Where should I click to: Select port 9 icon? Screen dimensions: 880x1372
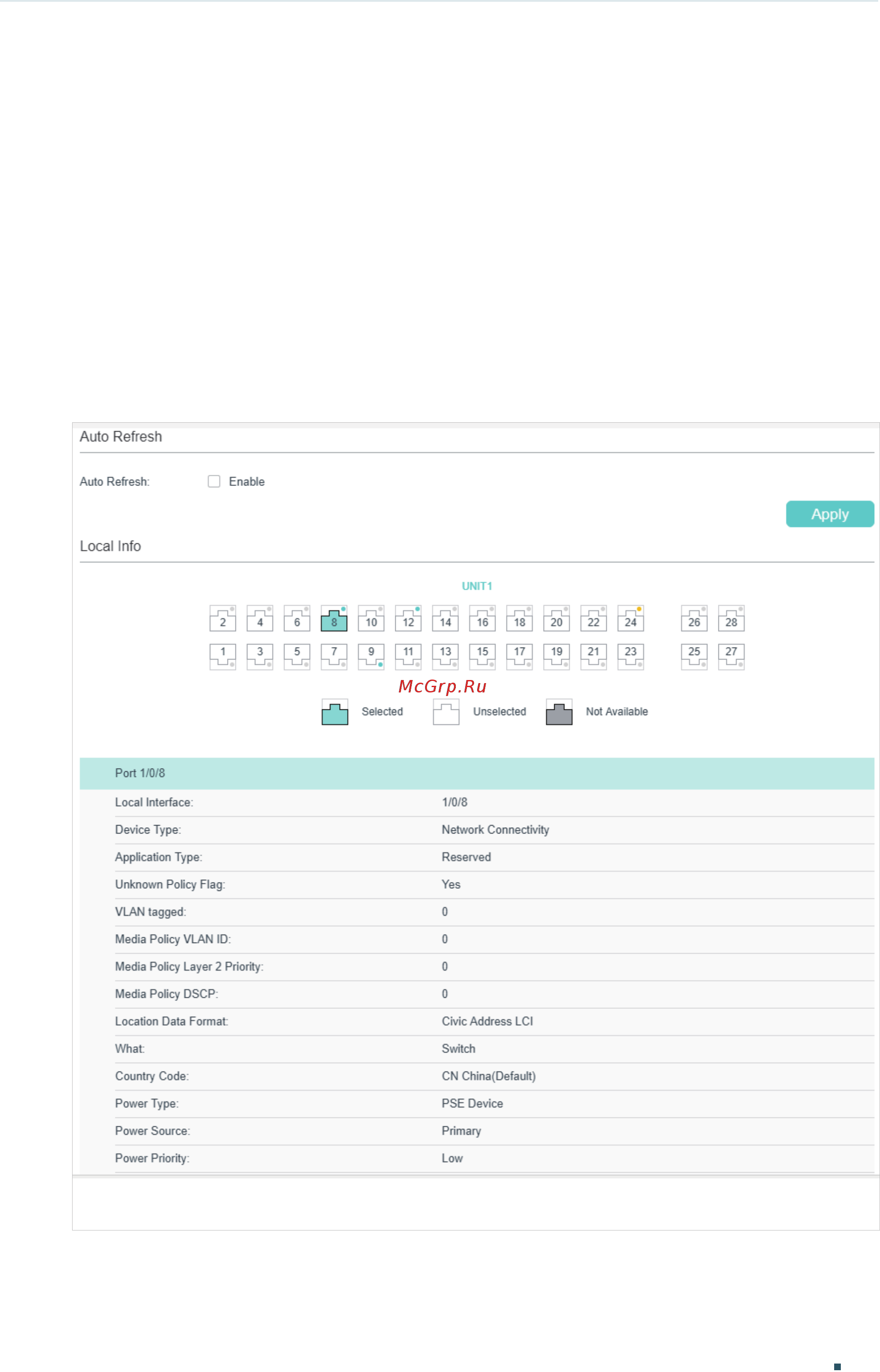coord(371,657)
